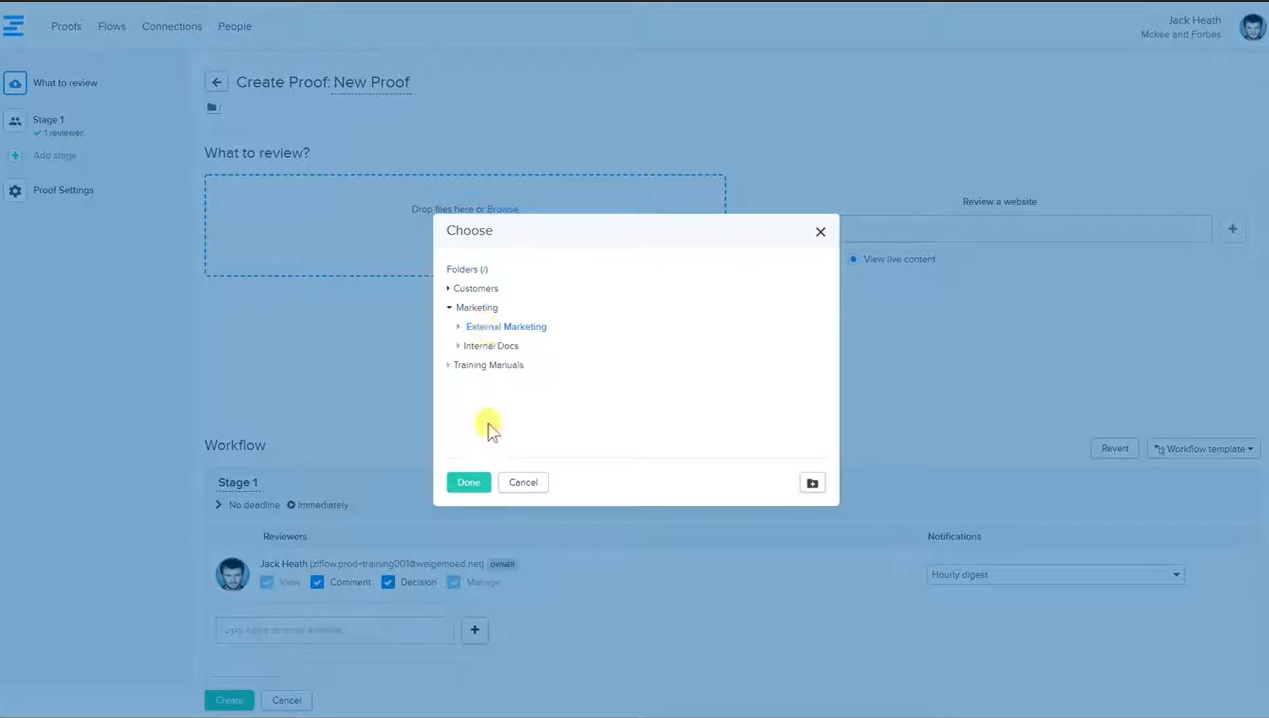Click new folder icon in Choose dialog
Viewport: 1269px width, 718px height.
(x=812, y=483)
